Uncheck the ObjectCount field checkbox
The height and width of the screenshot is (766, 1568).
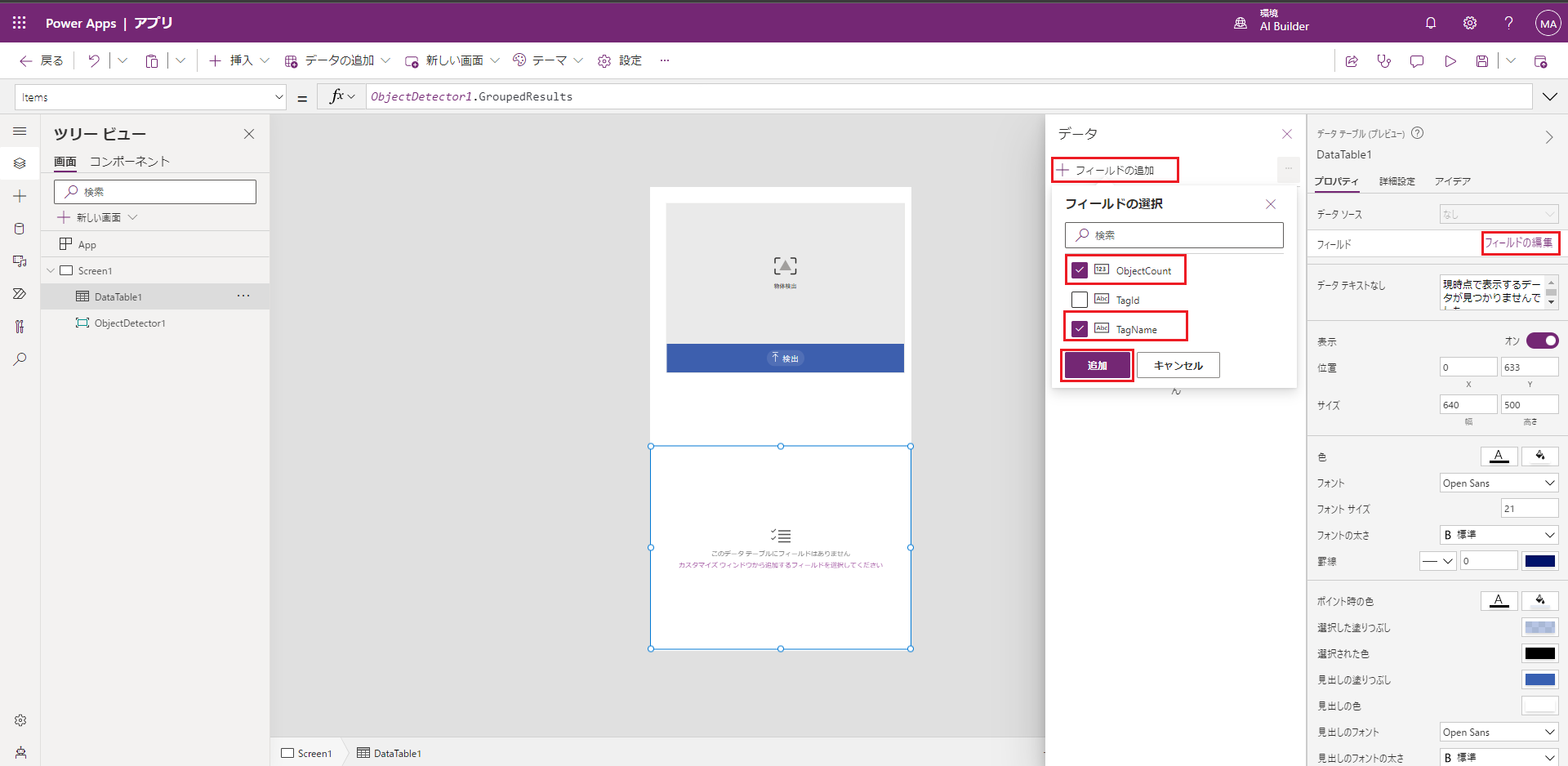pyautogui.click(x=1080, y=270)
